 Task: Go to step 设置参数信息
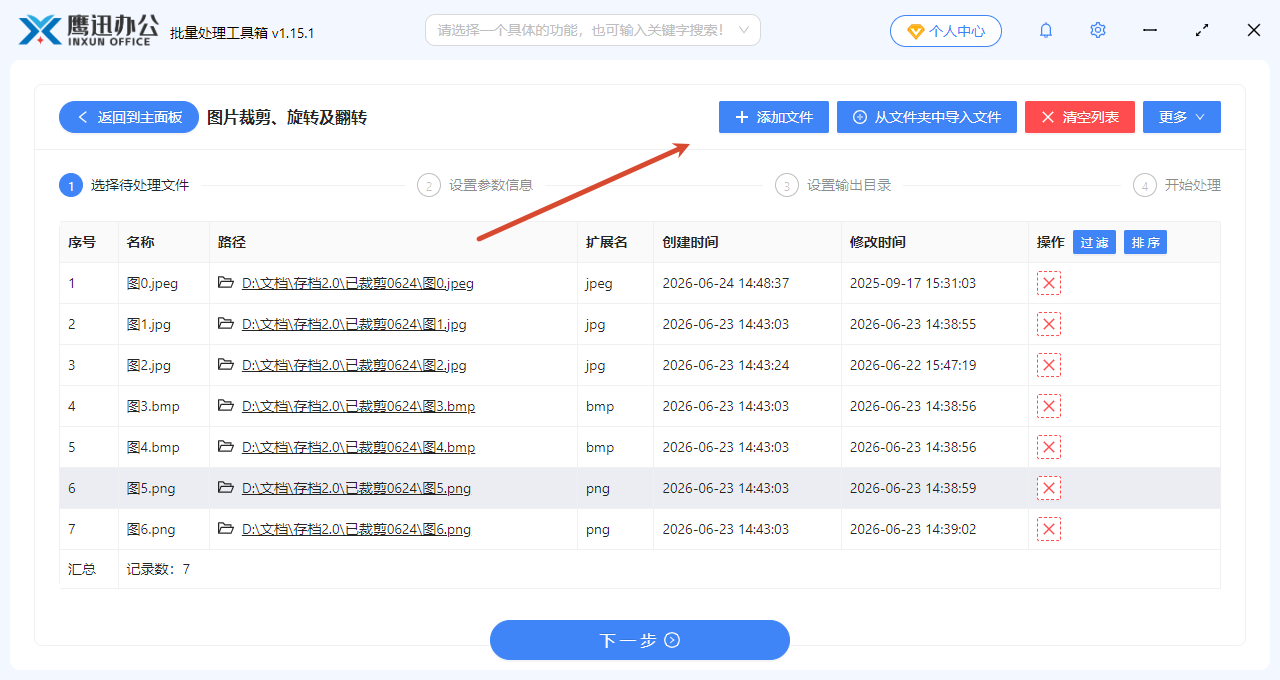[475, 185]
